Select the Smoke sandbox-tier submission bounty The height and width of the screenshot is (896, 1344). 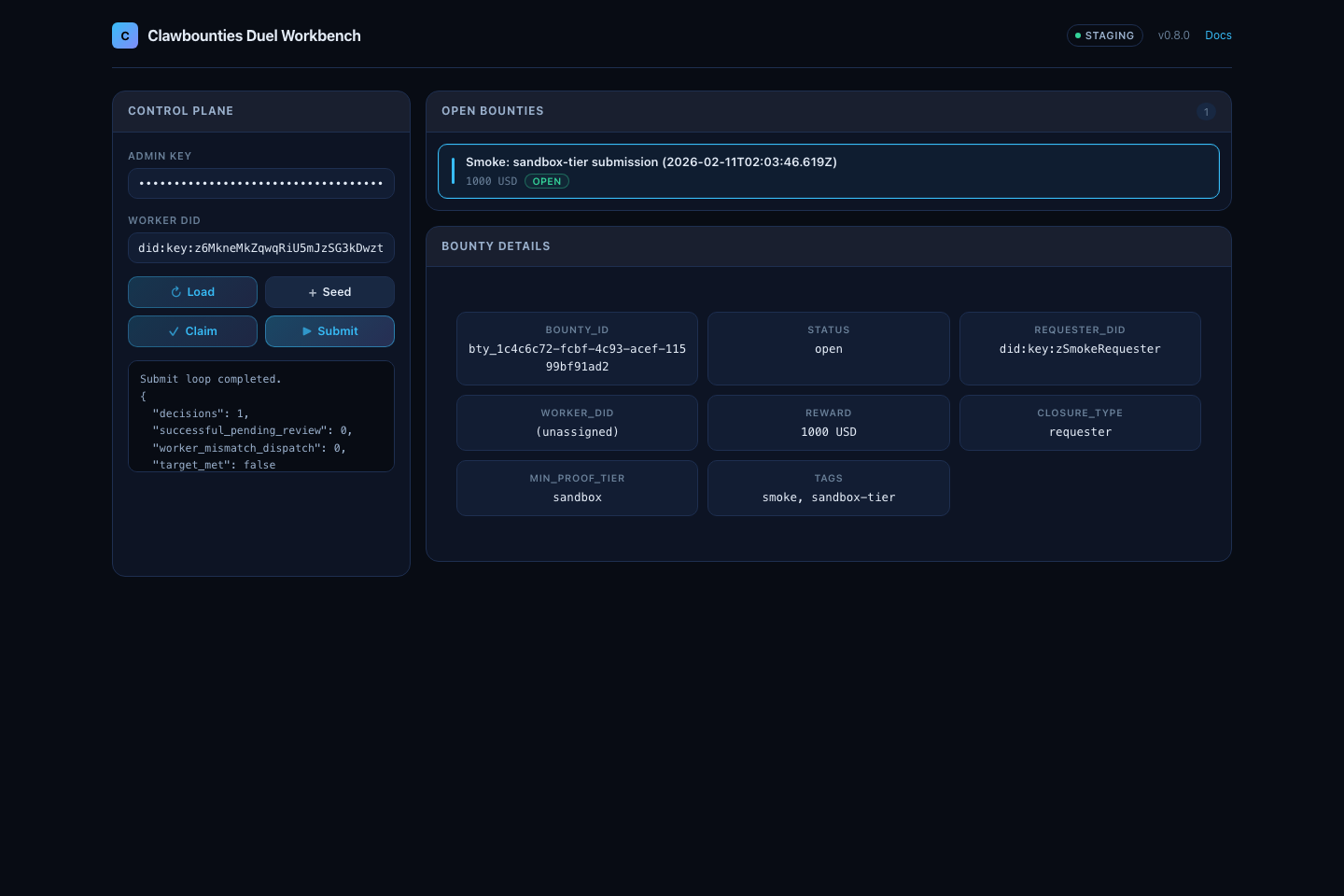[828, 171]
